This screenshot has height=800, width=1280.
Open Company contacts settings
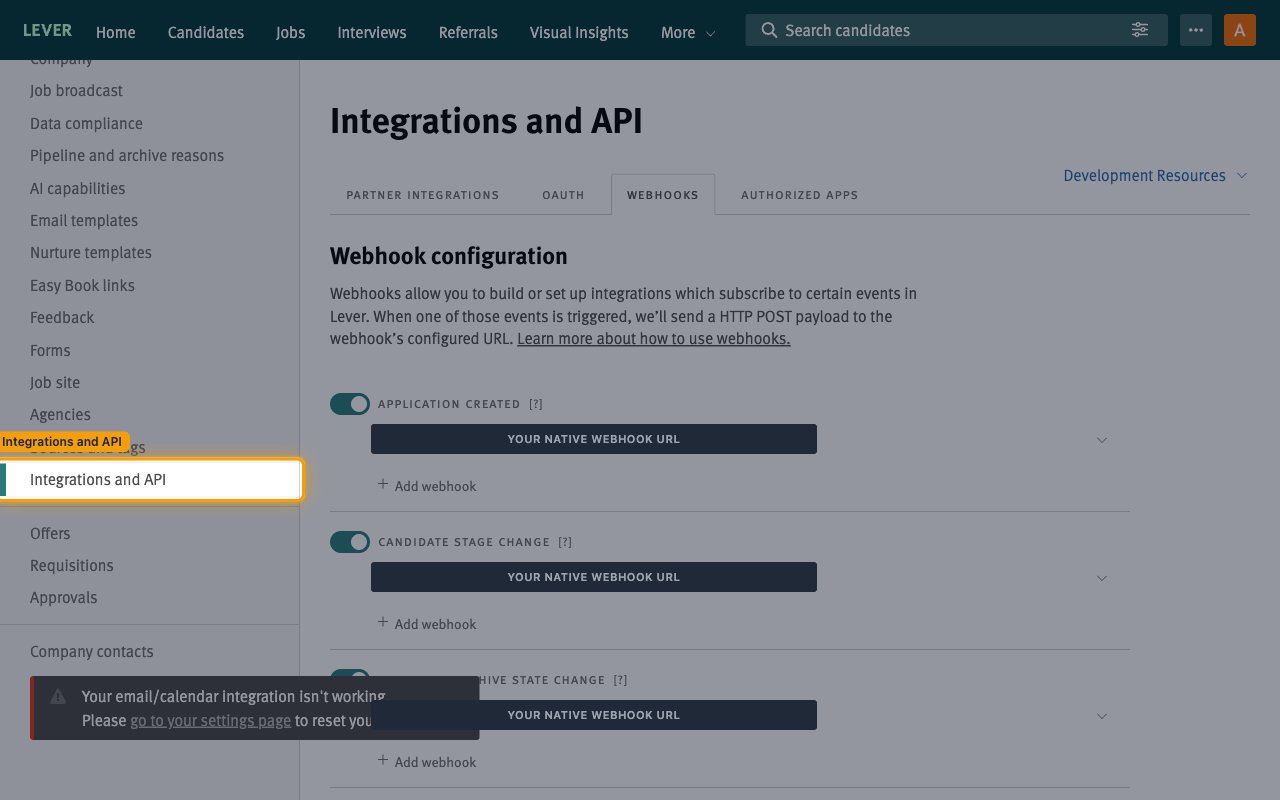pos(92,652)
